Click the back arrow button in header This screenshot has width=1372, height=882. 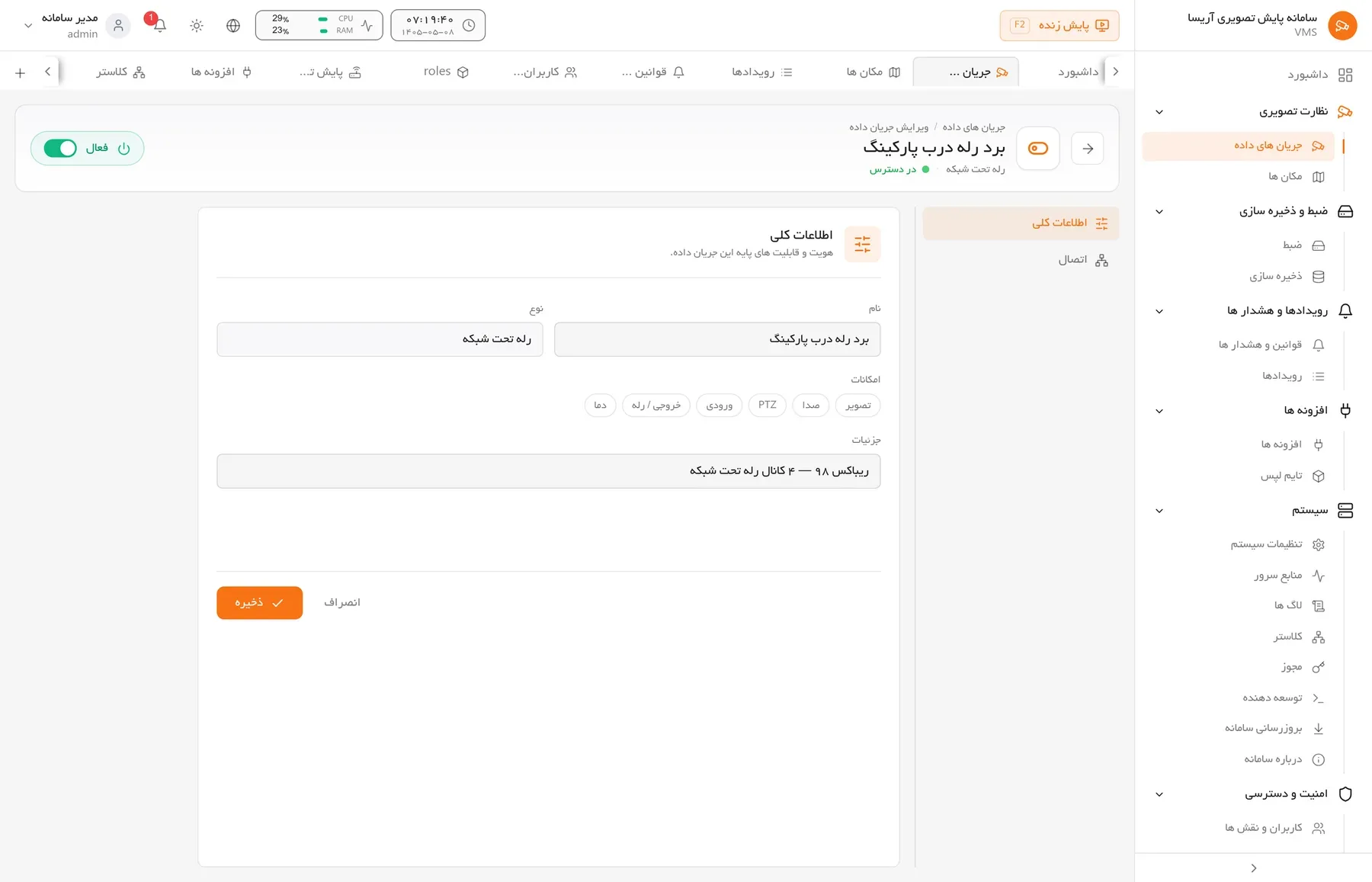tap(1088, 149)
